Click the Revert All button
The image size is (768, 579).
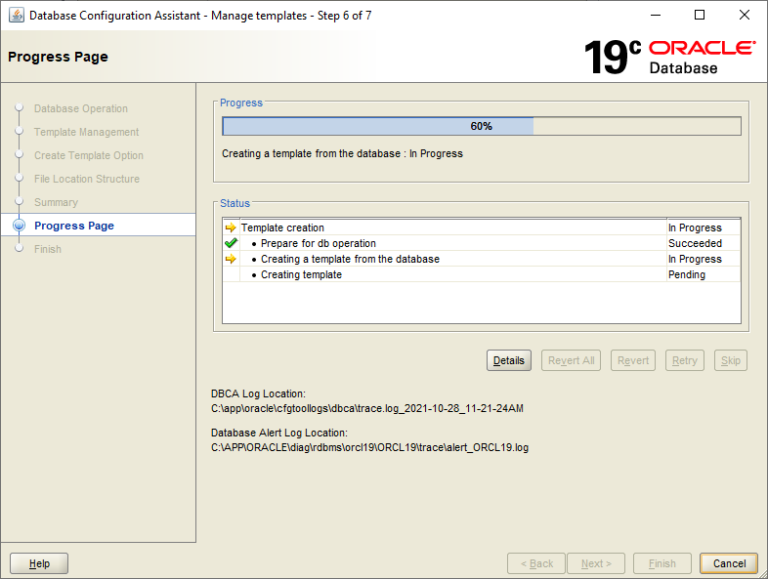point(571,361)
